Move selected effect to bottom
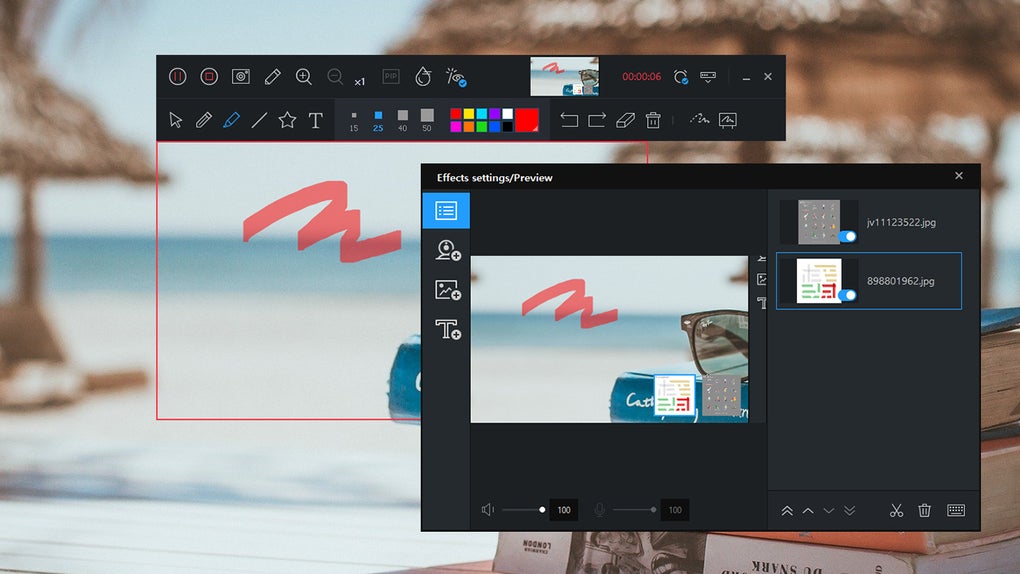This screenshot has height=574, width=1020. 850,511
